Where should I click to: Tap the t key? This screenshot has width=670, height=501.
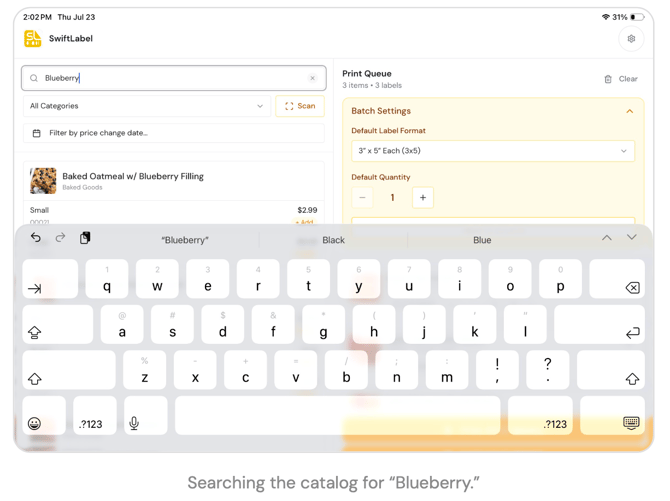click(309, 279)
